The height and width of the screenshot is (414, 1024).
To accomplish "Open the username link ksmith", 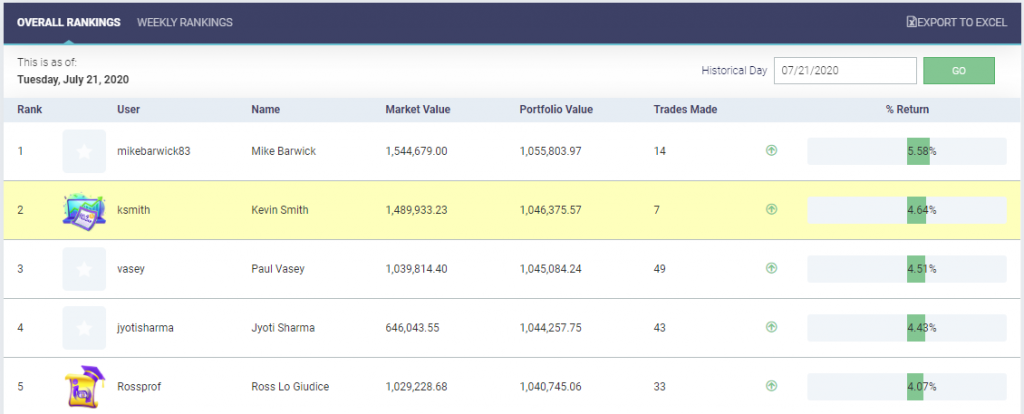I will tap(133, 210).
